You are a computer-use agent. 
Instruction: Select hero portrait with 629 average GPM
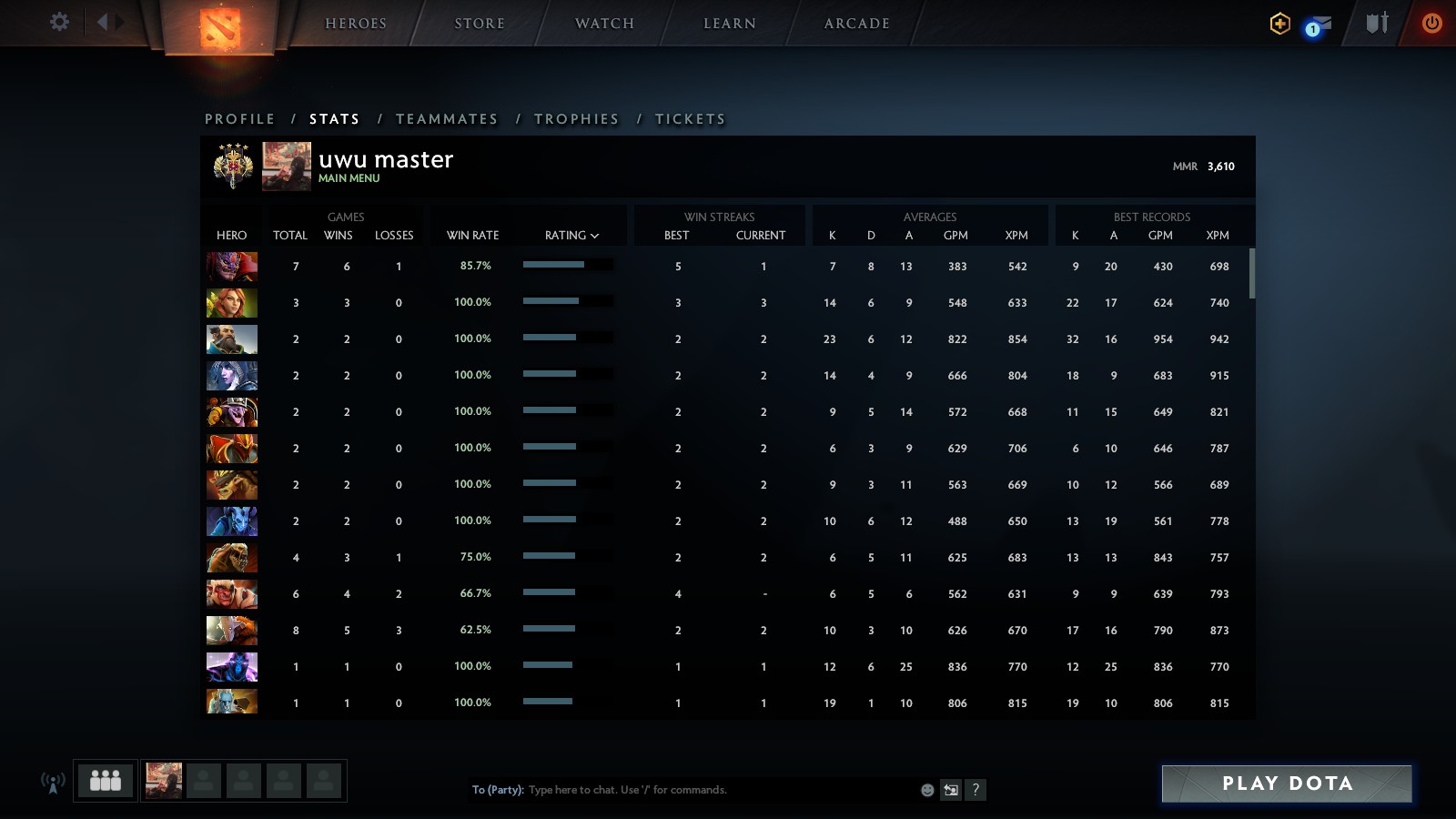(232, 449)
